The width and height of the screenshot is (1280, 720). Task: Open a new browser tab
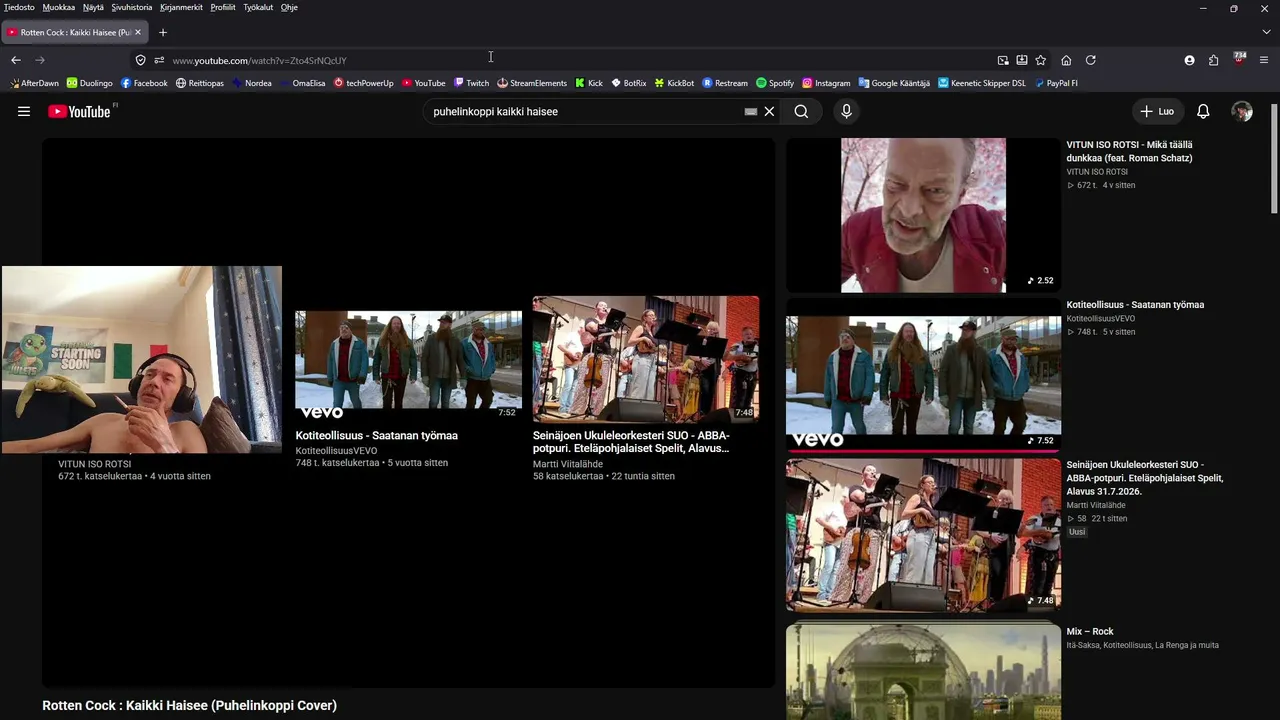(x=163, y=33)
